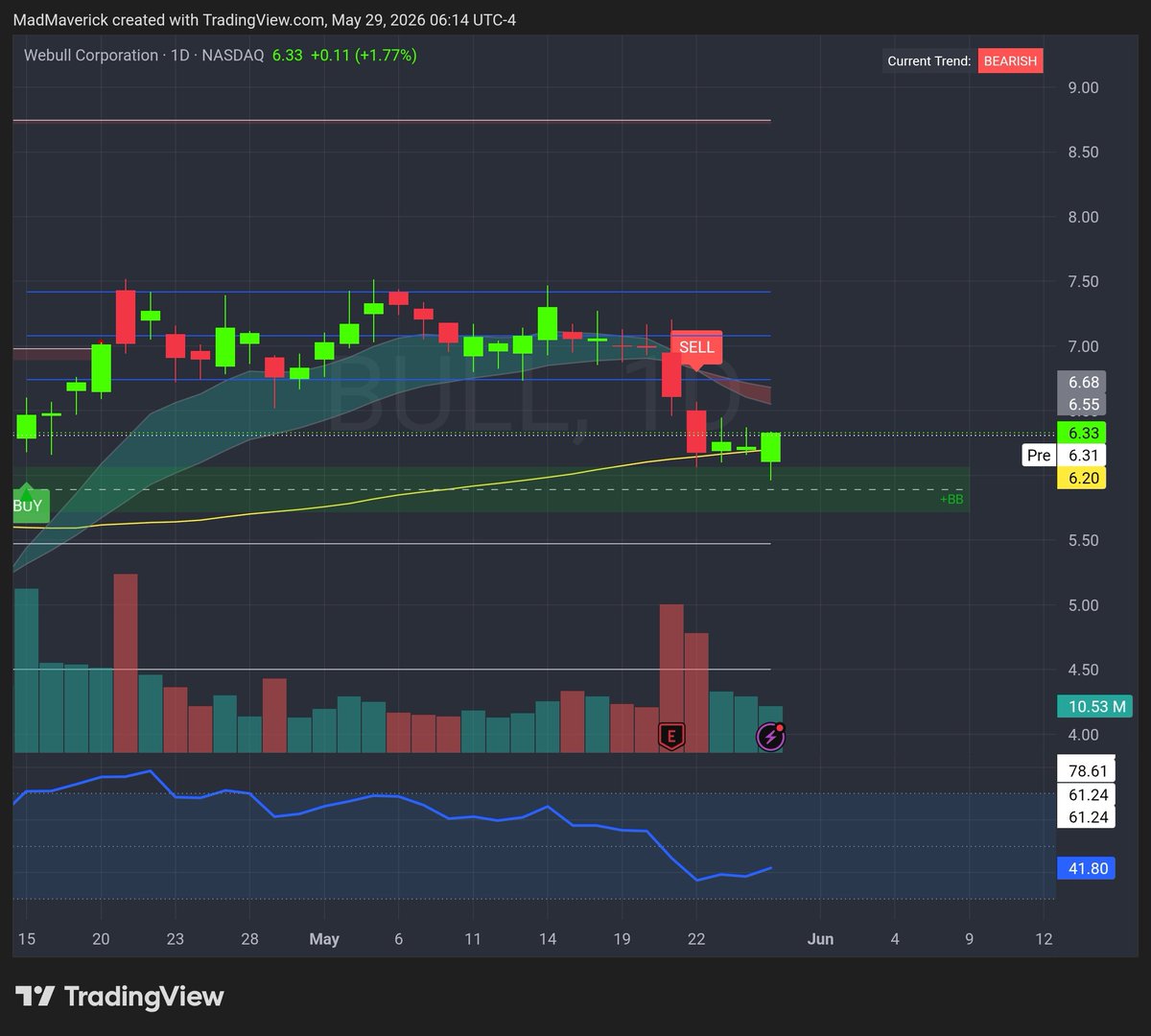Click the 4.50 price axis label
The height and width of the screenshot is (1036, 1151).
point(1083,670)
